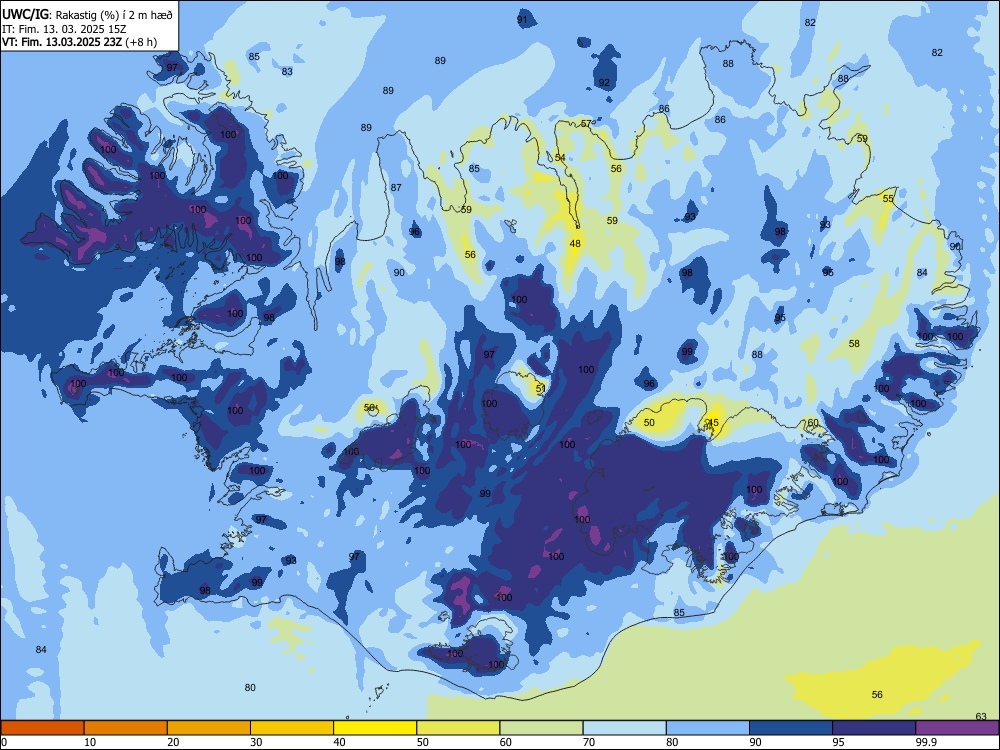
Task: Click the '55' value on the east coast
Action: click(888, 199)
